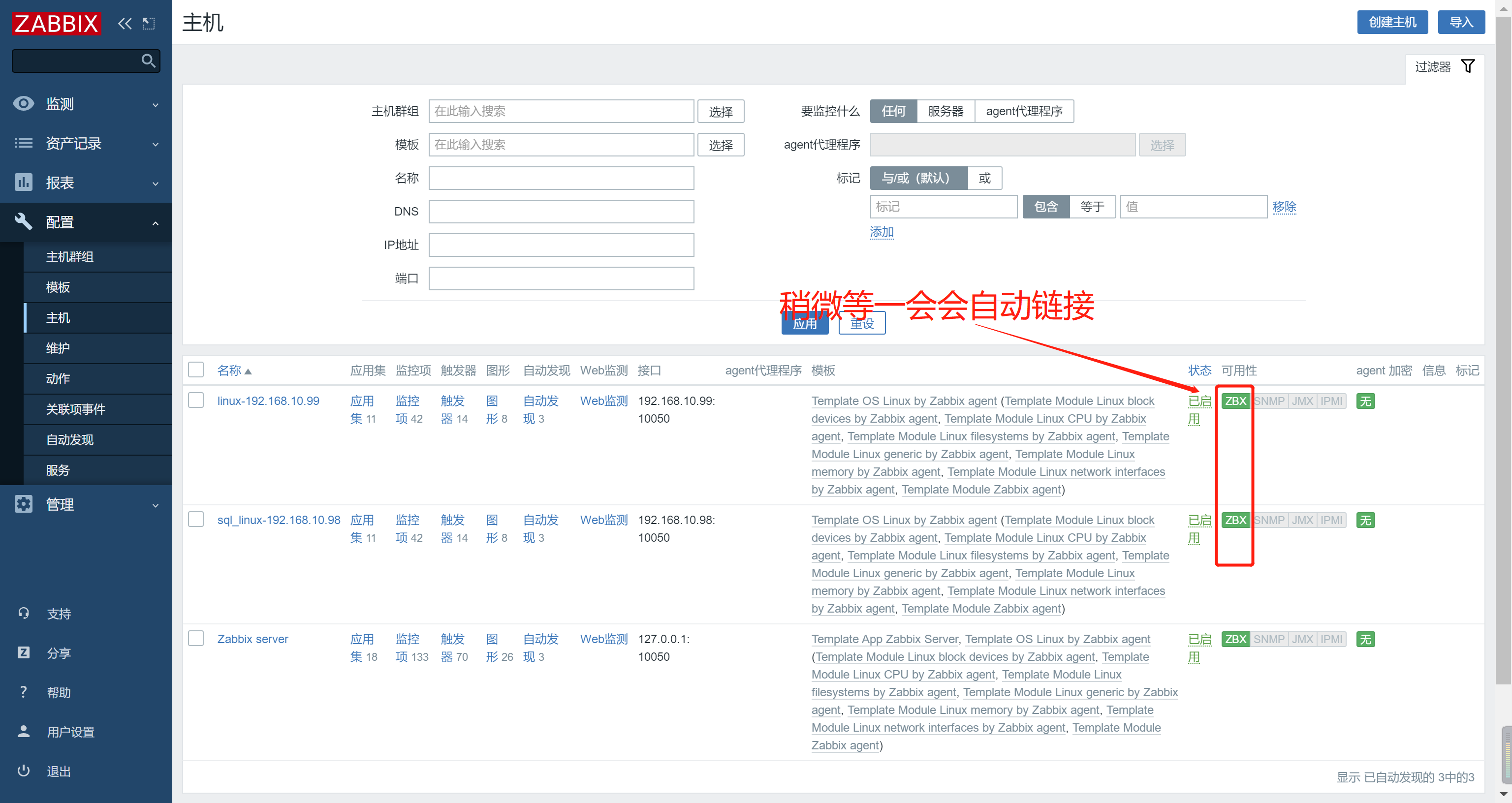Click 移除 tag link
Viewport: 1512px width, 803px height.
tap(1284, 207)
